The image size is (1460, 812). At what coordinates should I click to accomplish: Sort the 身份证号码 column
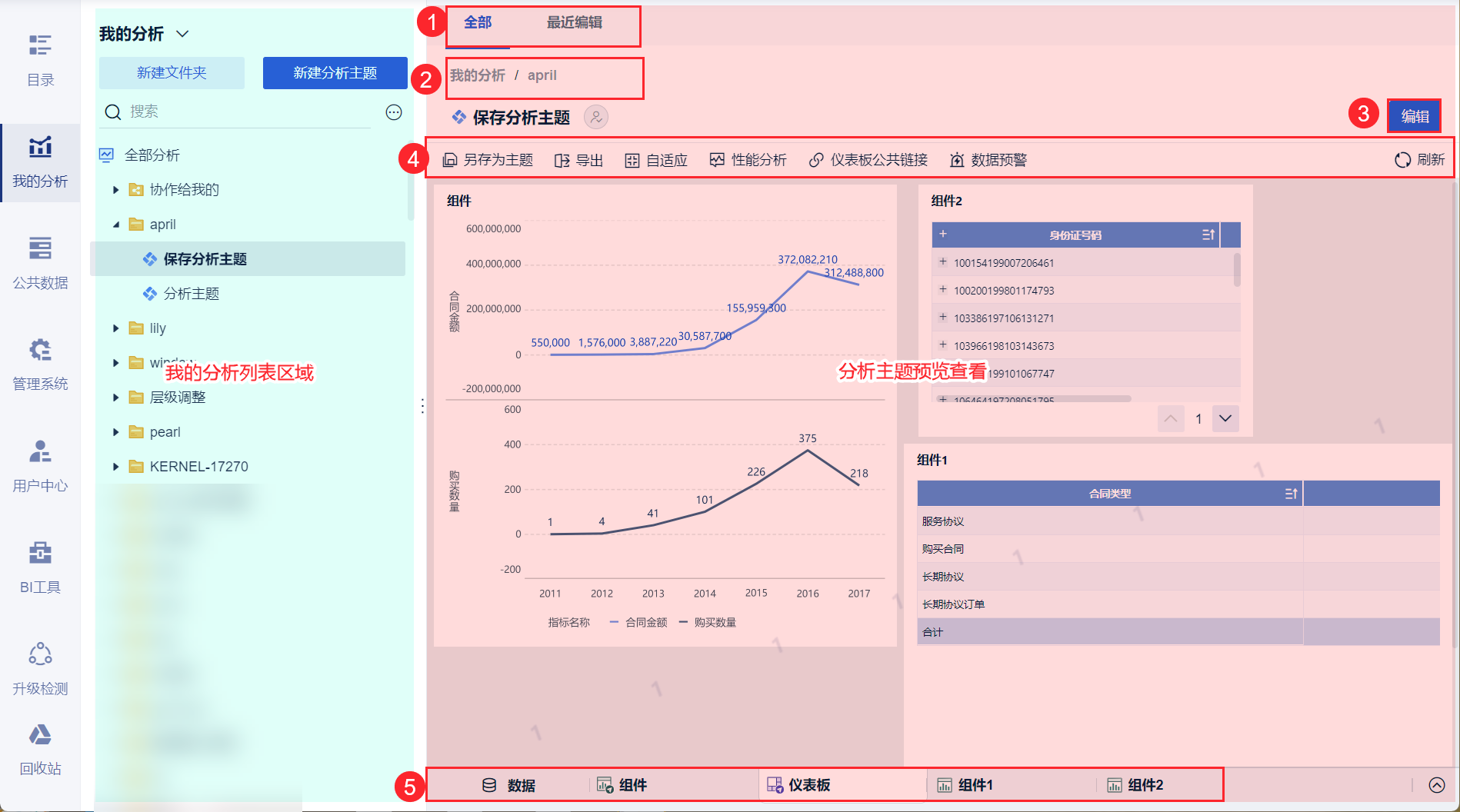(x=1208, y=235)
